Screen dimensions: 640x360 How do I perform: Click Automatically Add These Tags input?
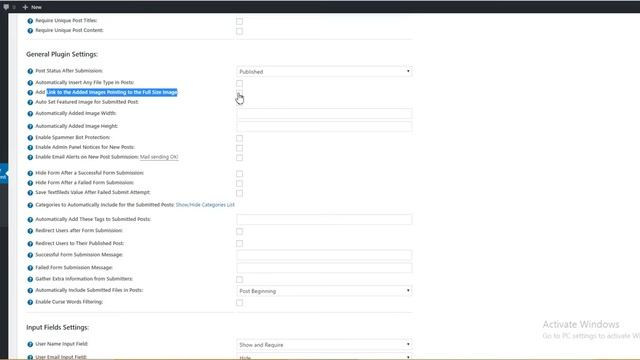tap(324, 220)
